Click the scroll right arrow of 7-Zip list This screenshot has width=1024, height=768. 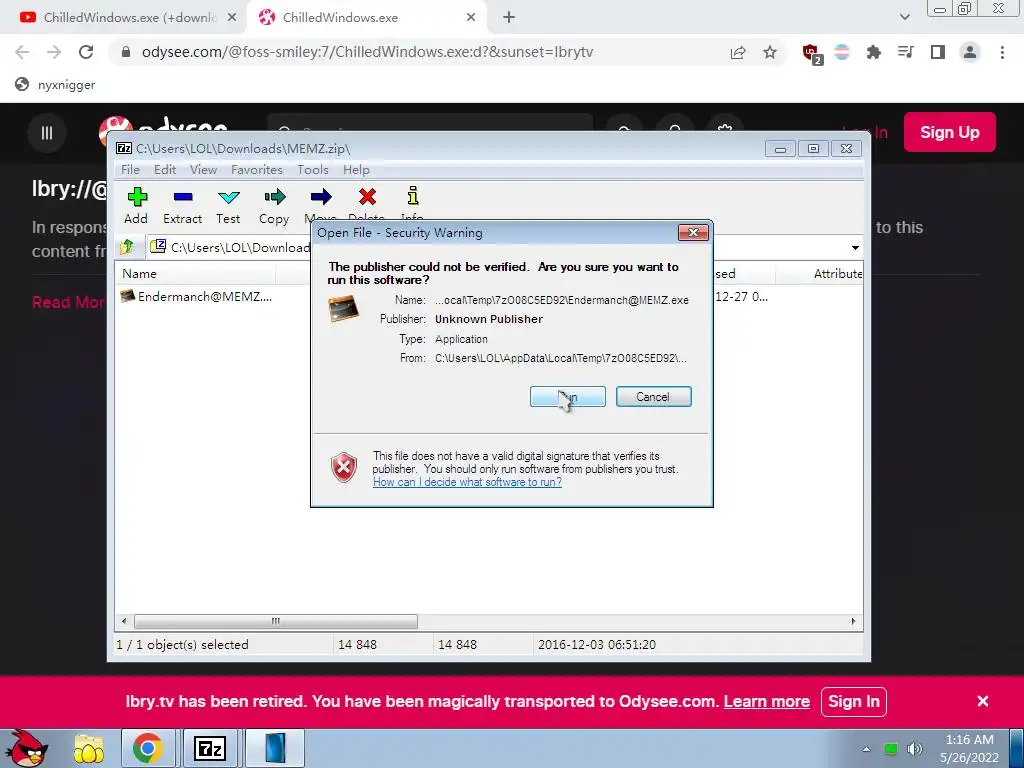tap(854, 621)
